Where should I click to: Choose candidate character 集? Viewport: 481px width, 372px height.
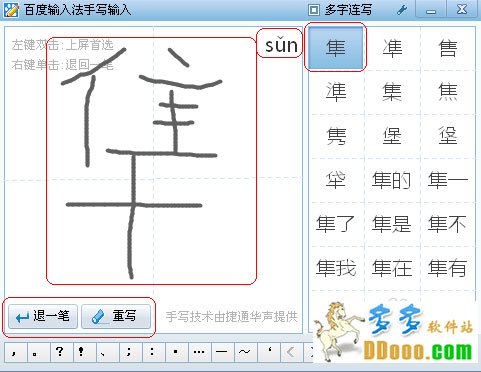[392, 91]
